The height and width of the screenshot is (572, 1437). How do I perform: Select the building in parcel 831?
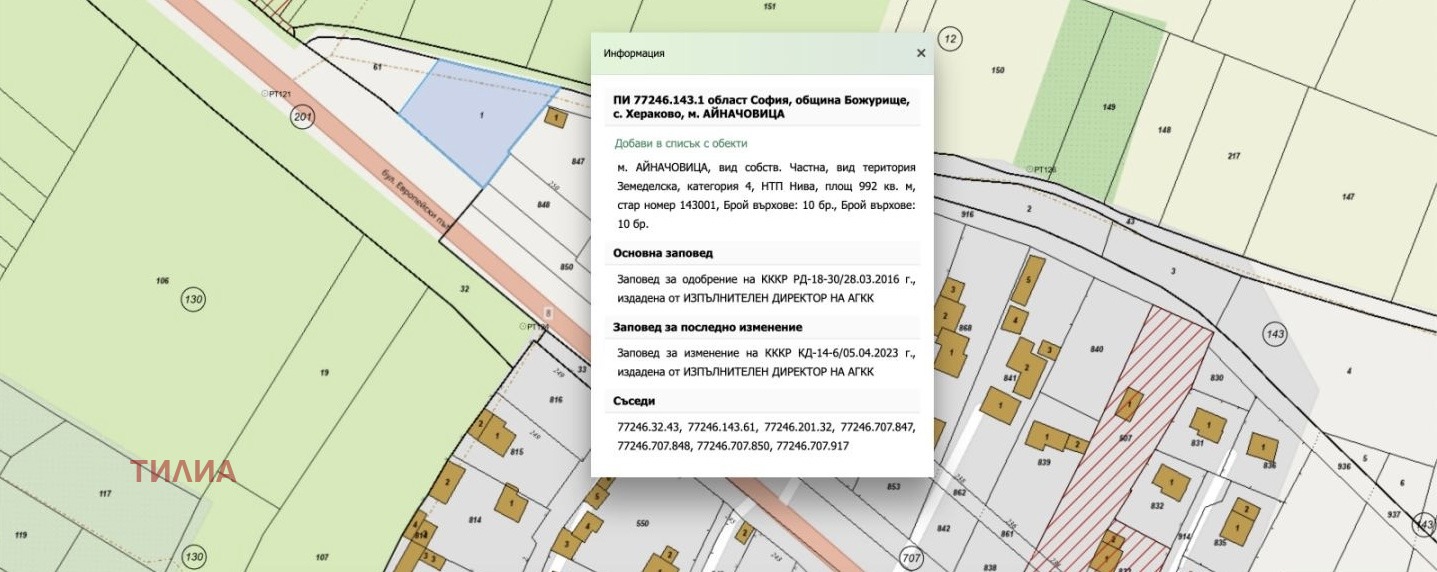point(1206,425)
